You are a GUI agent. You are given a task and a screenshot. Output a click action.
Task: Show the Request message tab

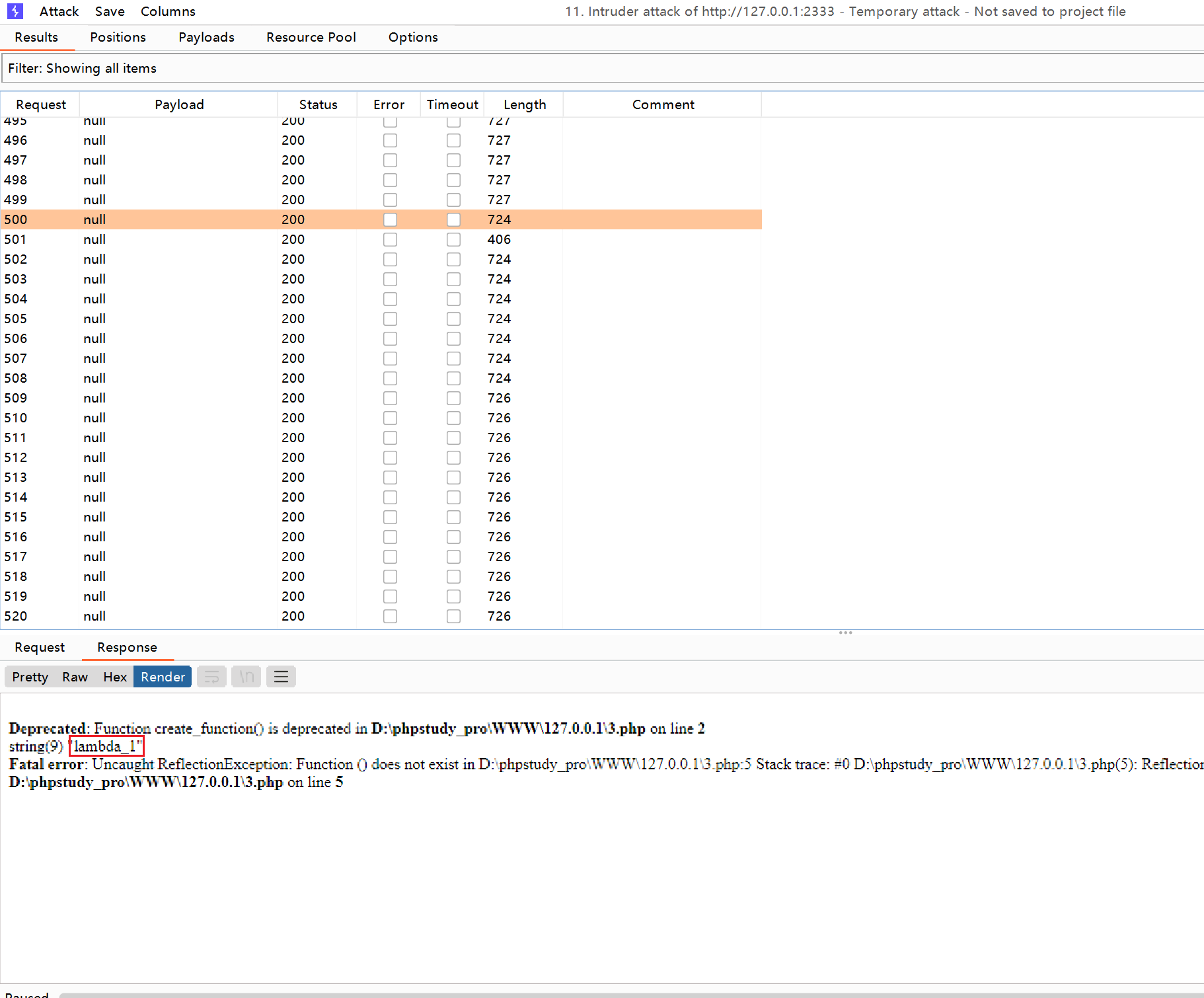click(40, 647)
